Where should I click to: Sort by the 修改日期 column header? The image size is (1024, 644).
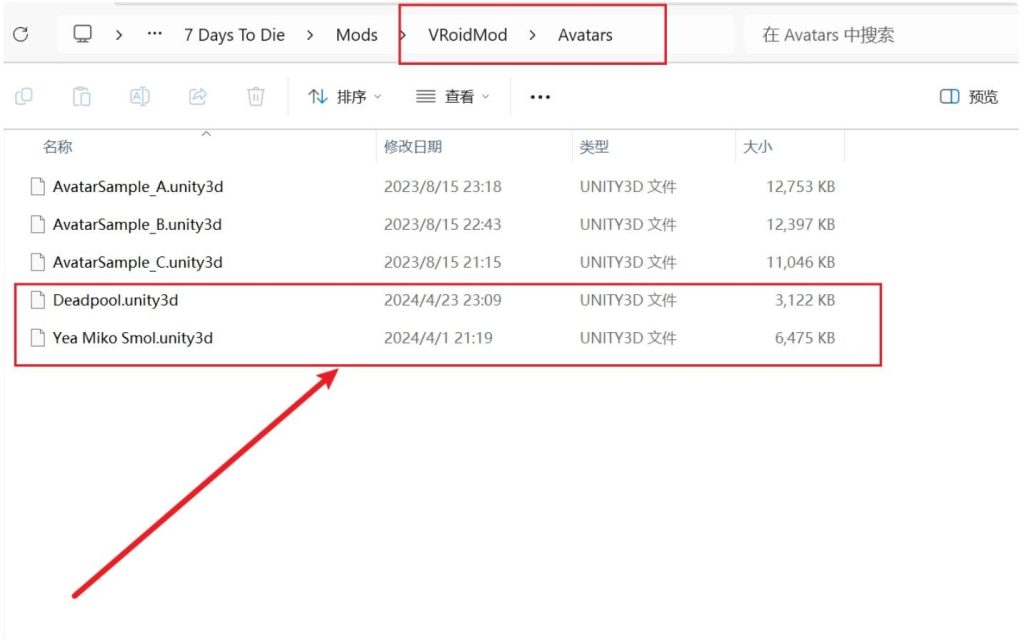pos(413,147)
